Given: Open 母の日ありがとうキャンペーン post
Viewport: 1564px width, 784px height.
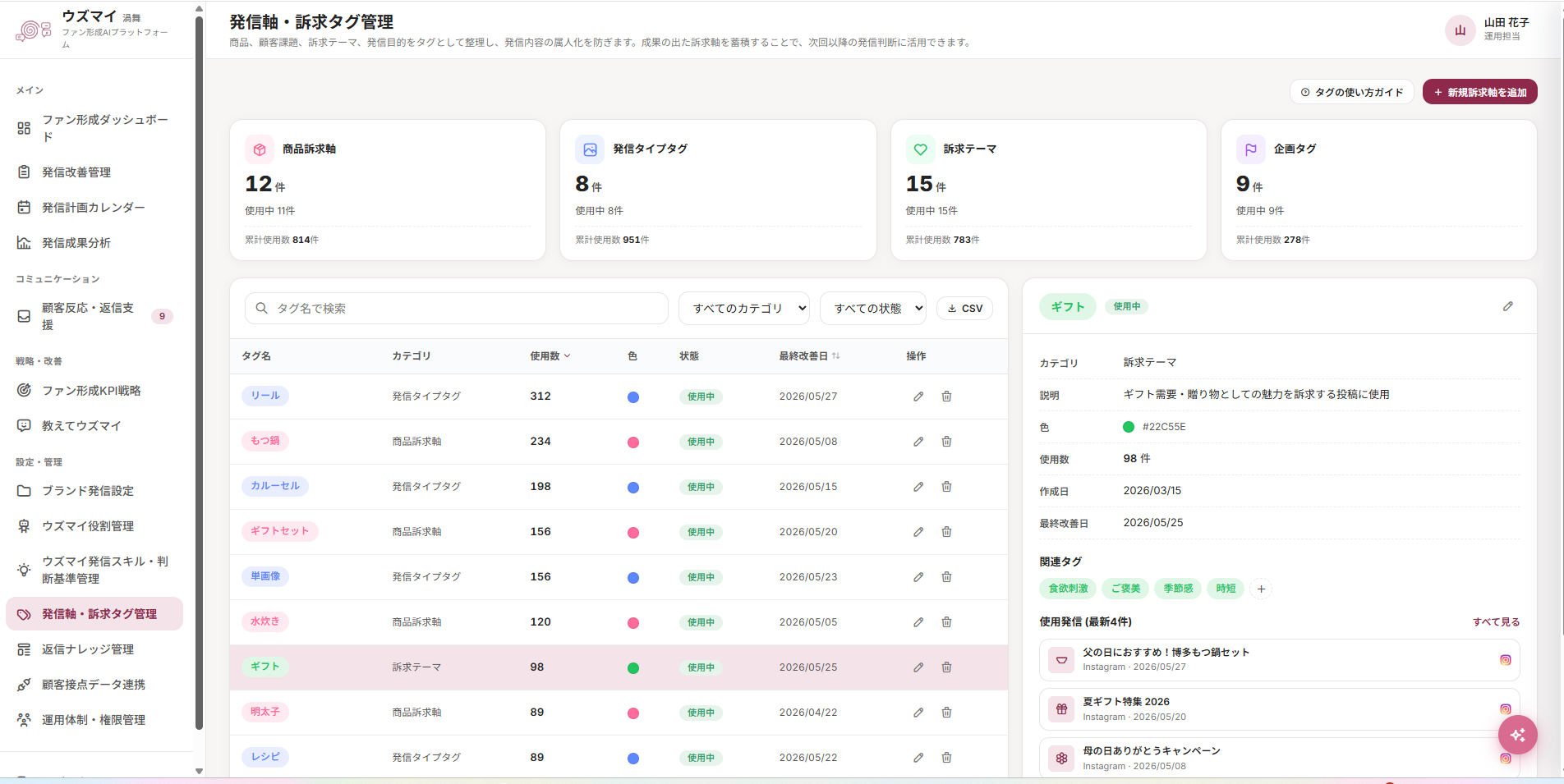Looking at the screenshot, I should click(x=1279, y=758).
